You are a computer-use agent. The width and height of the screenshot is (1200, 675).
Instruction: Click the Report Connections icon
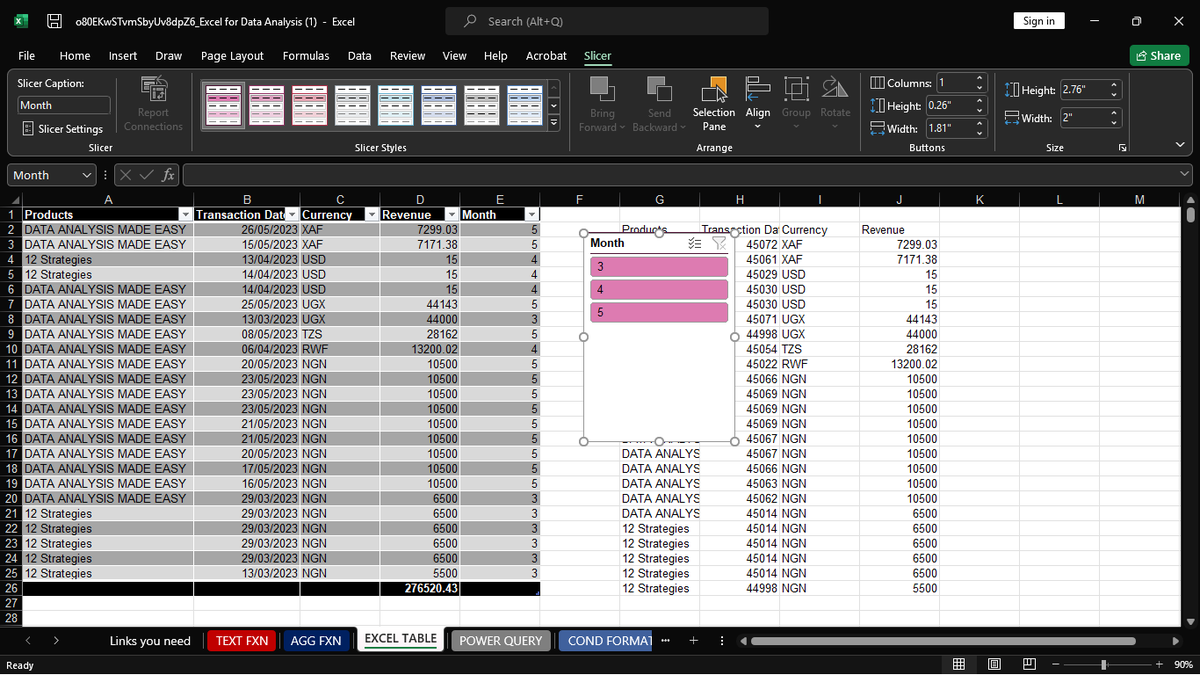tap(153, 91)
